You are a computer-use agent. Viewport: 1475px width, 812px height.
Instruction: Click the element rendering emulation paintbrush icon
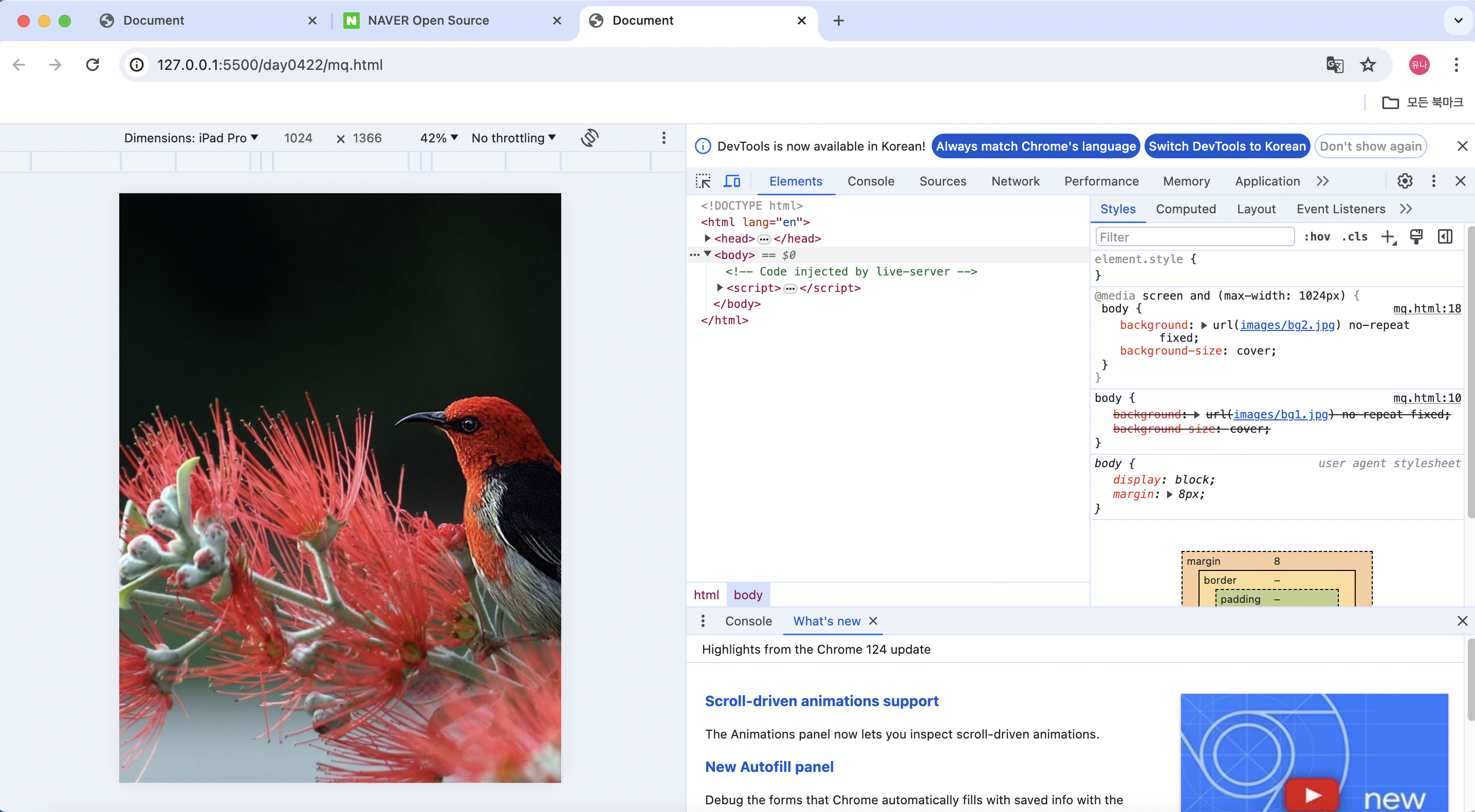coord(1416,236)
